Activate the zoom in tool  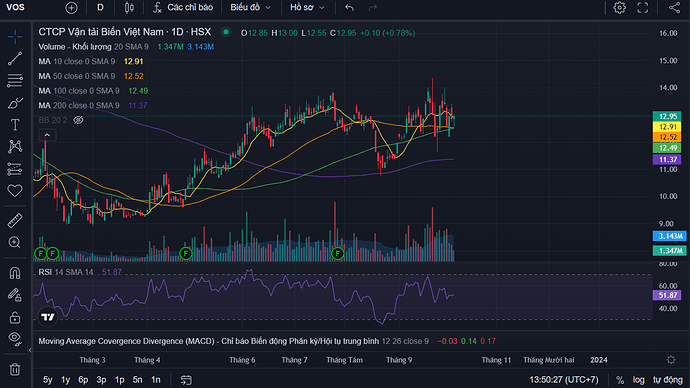(x=15, y=242)
